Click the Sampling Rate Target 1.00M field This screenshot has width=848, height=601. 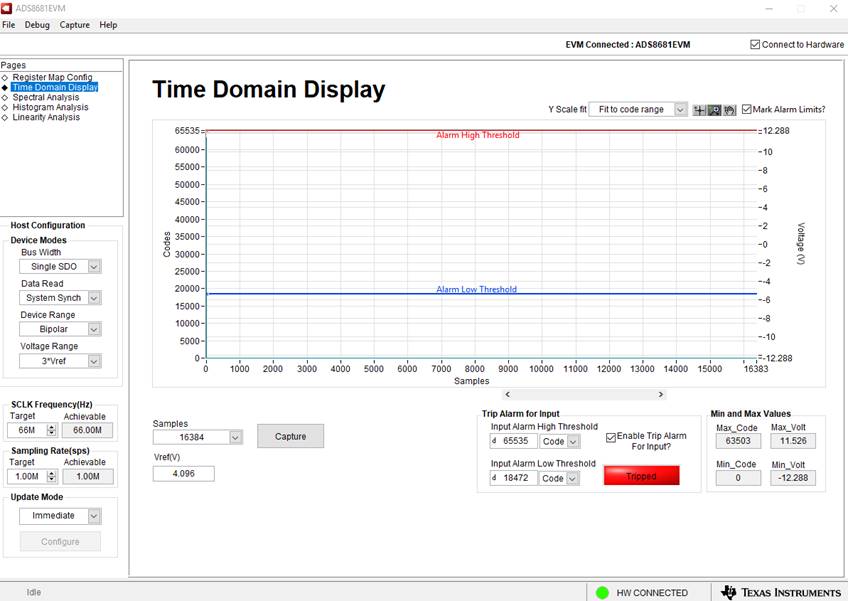tap(27, 477)
